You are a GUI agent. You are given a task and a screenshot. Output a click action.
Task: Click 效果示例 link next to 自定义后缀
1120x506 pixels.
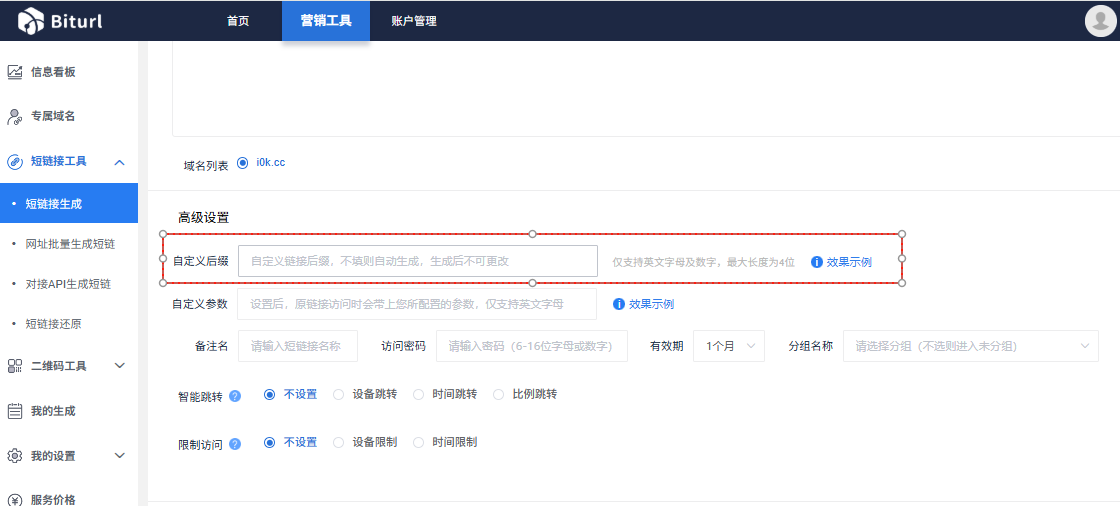point(848,262)
